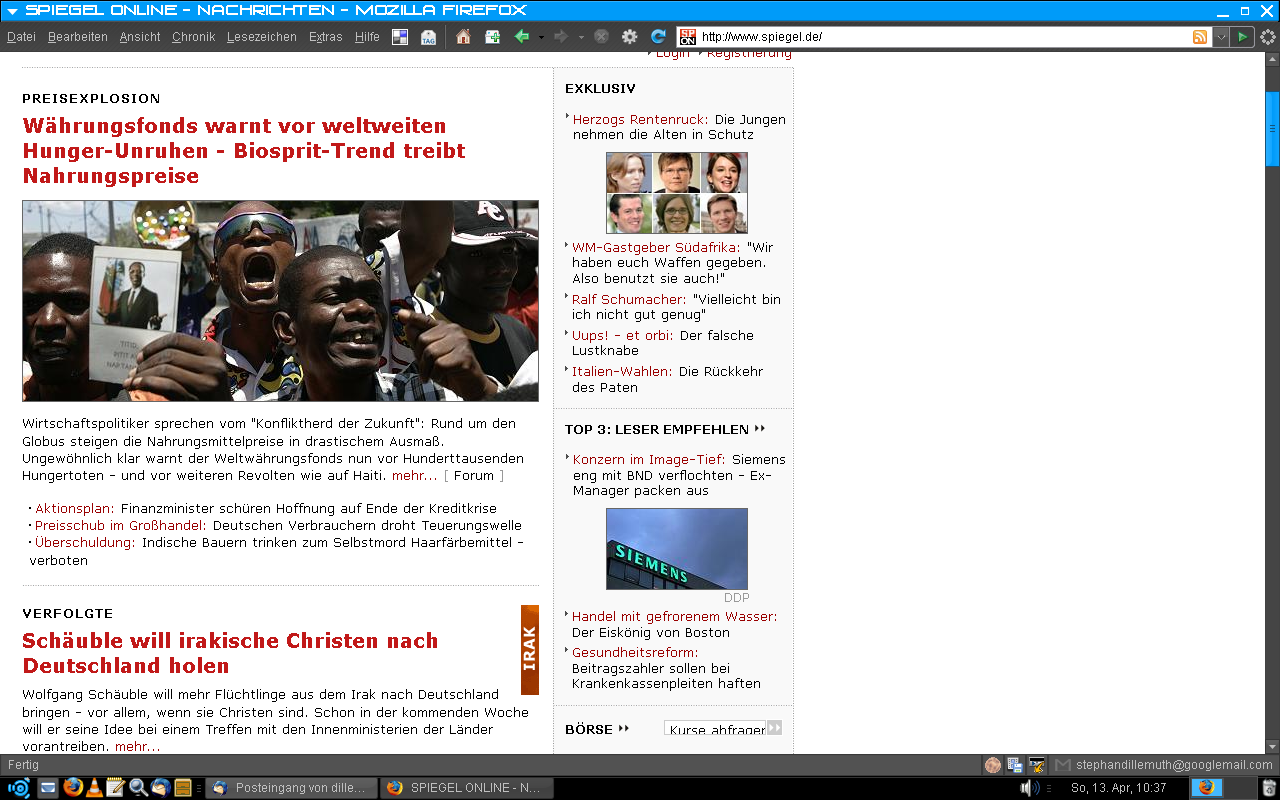1280x800 pixels.
Task: Launch VLC media player from taskbar cone icon
Action: tap(93, 787)
